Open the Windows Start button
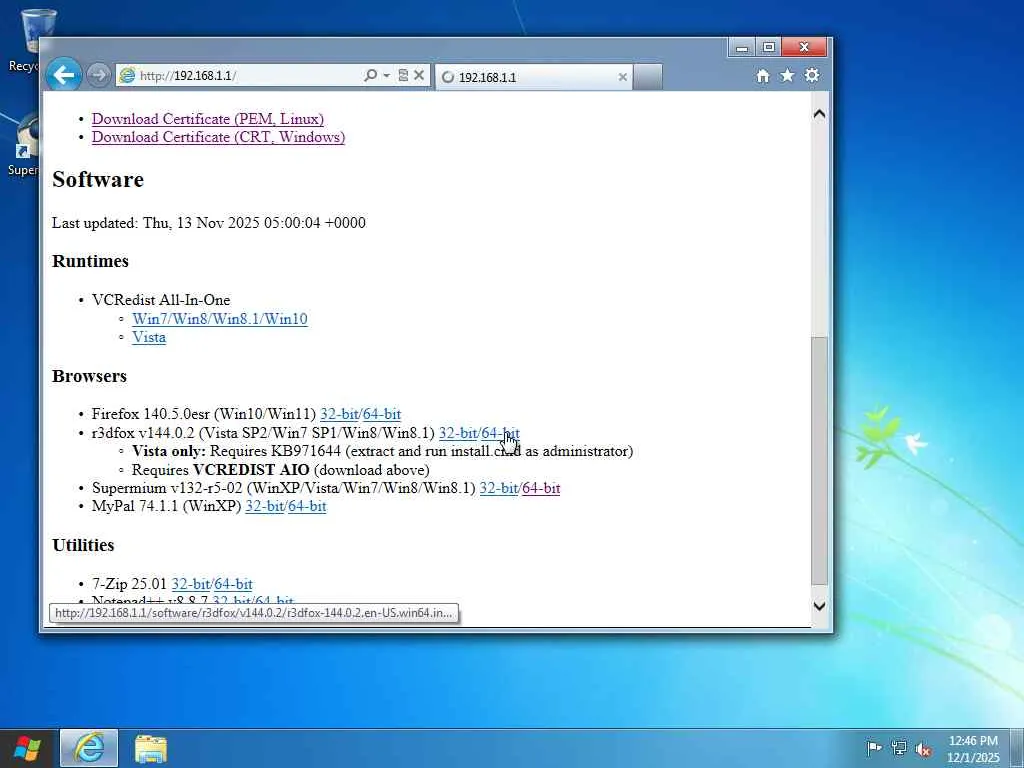This screenshot has width=1024, height=768. [x=27, y=748]
